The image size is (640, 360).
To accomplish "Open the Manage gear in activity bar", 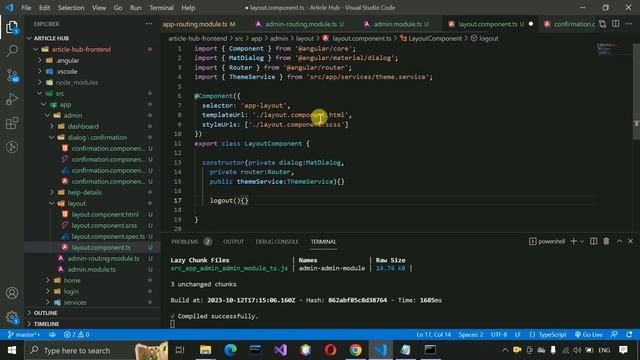I will coord(12,317).
